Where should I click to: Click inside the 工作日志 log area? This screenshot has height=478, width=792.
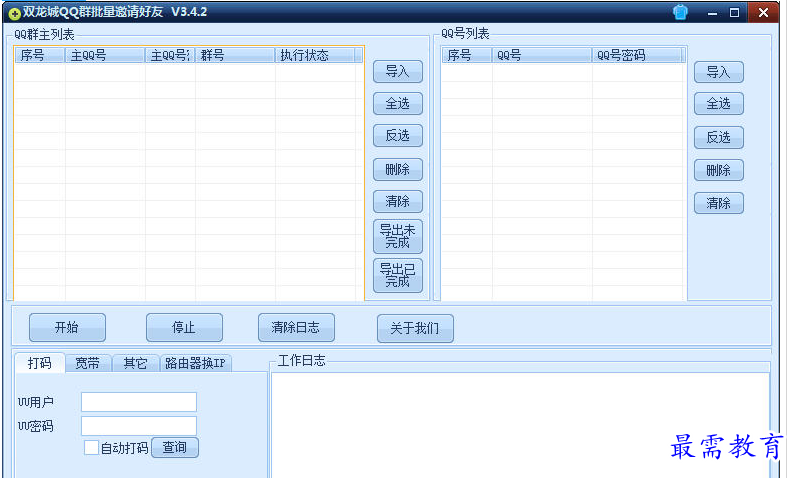520,424
